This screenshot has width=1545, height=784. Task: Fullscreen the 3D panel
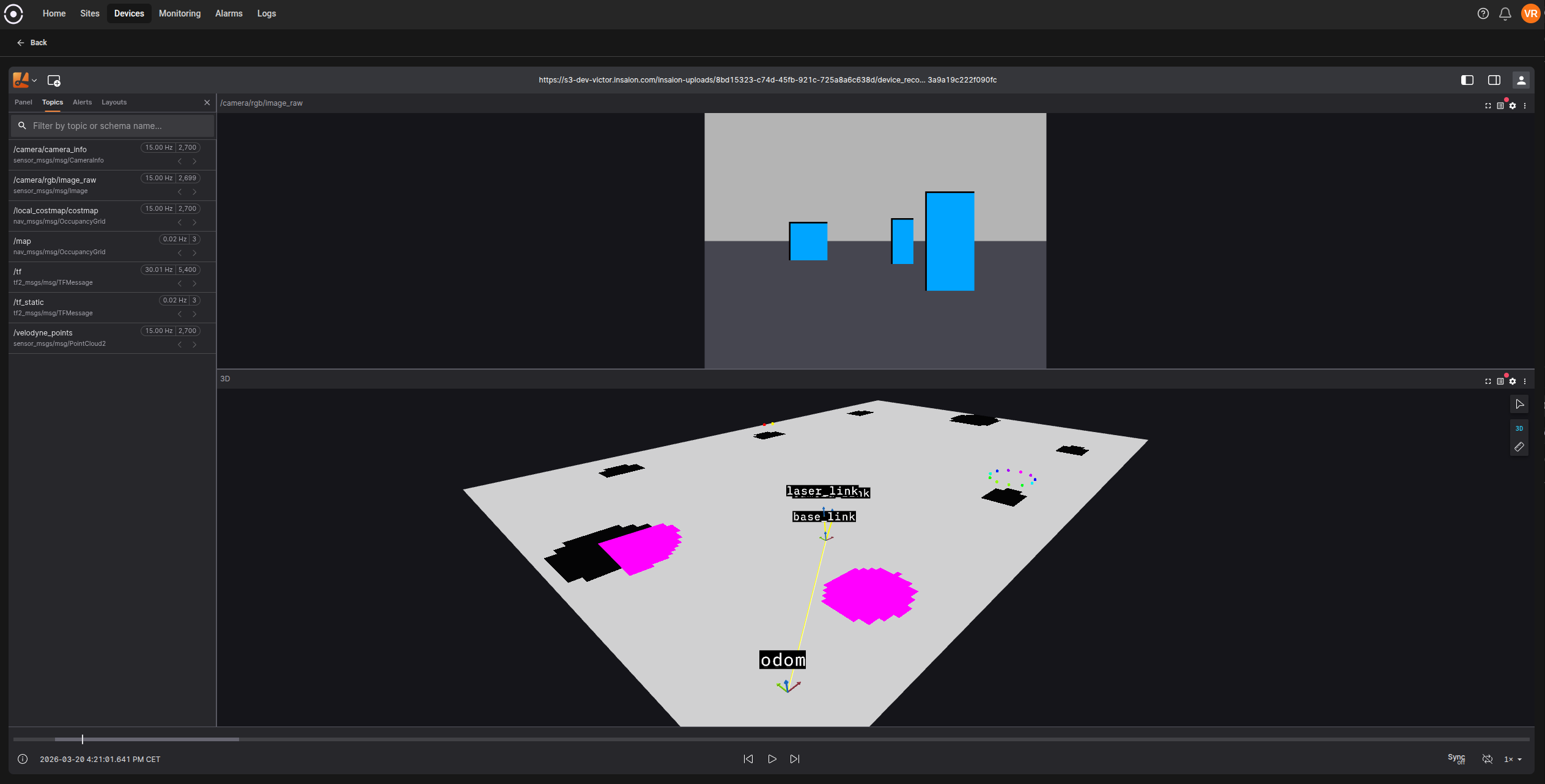pos(1488,381)
